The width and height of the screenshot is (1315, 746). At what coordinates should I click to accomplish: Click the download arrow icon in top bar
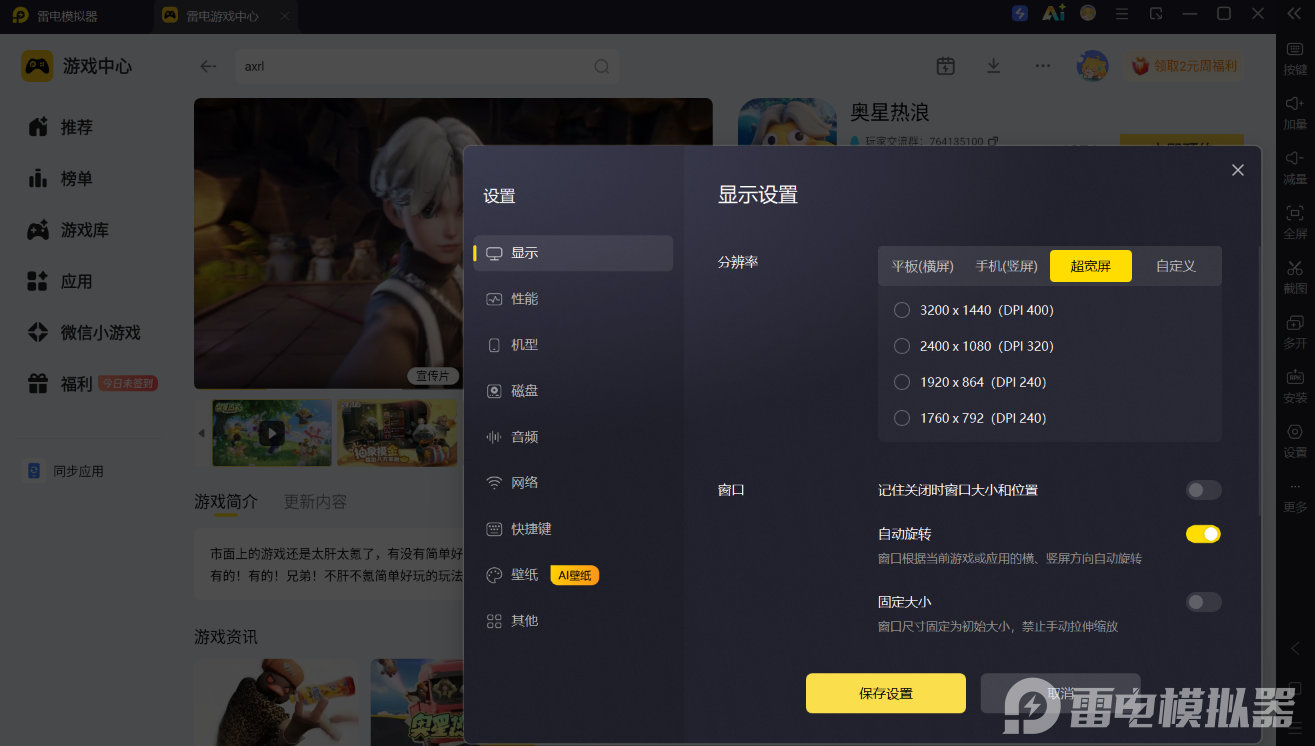[993, 66]
